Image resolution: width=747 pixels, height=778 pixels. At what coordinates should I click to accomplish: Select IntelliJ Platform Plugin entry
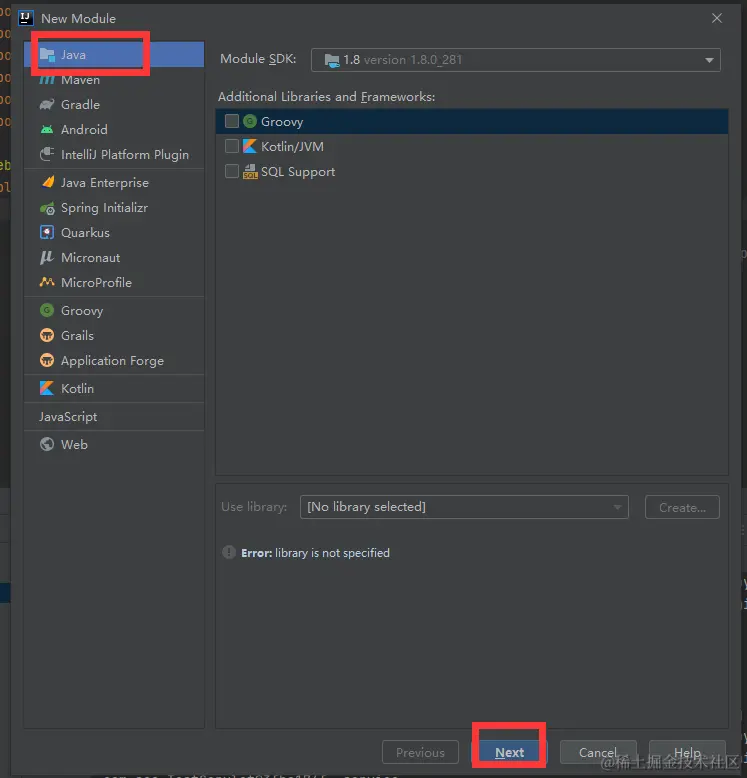pyautogui.click(x=114, y=154)
